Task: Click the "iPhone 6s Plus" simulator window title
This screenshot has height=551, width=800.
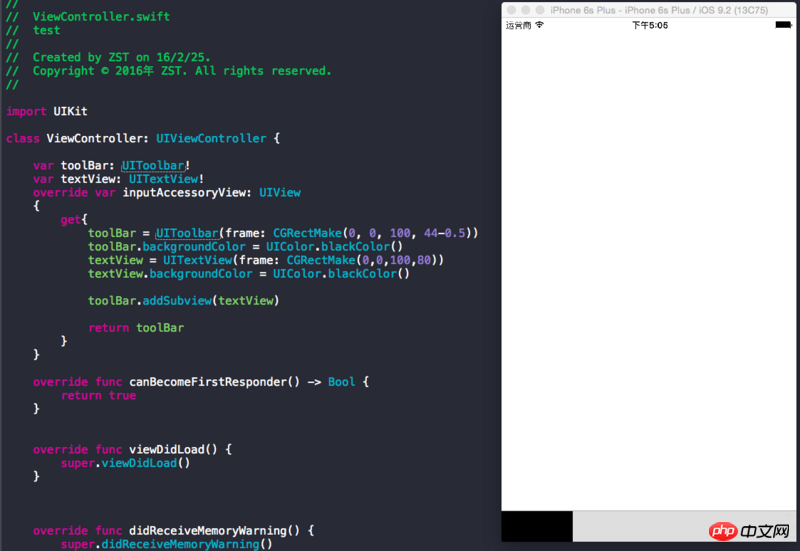Action: coord(659,10)
